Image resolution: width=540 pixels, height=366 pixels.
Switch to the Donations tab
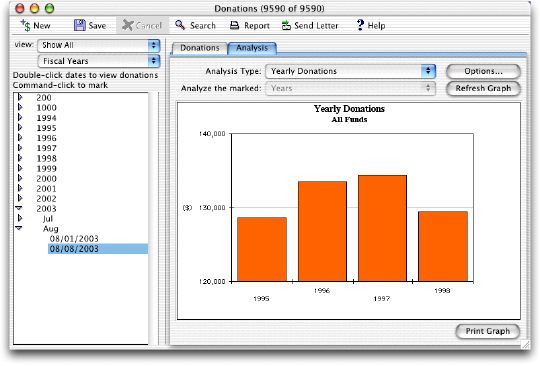click(x=199, y=48)
